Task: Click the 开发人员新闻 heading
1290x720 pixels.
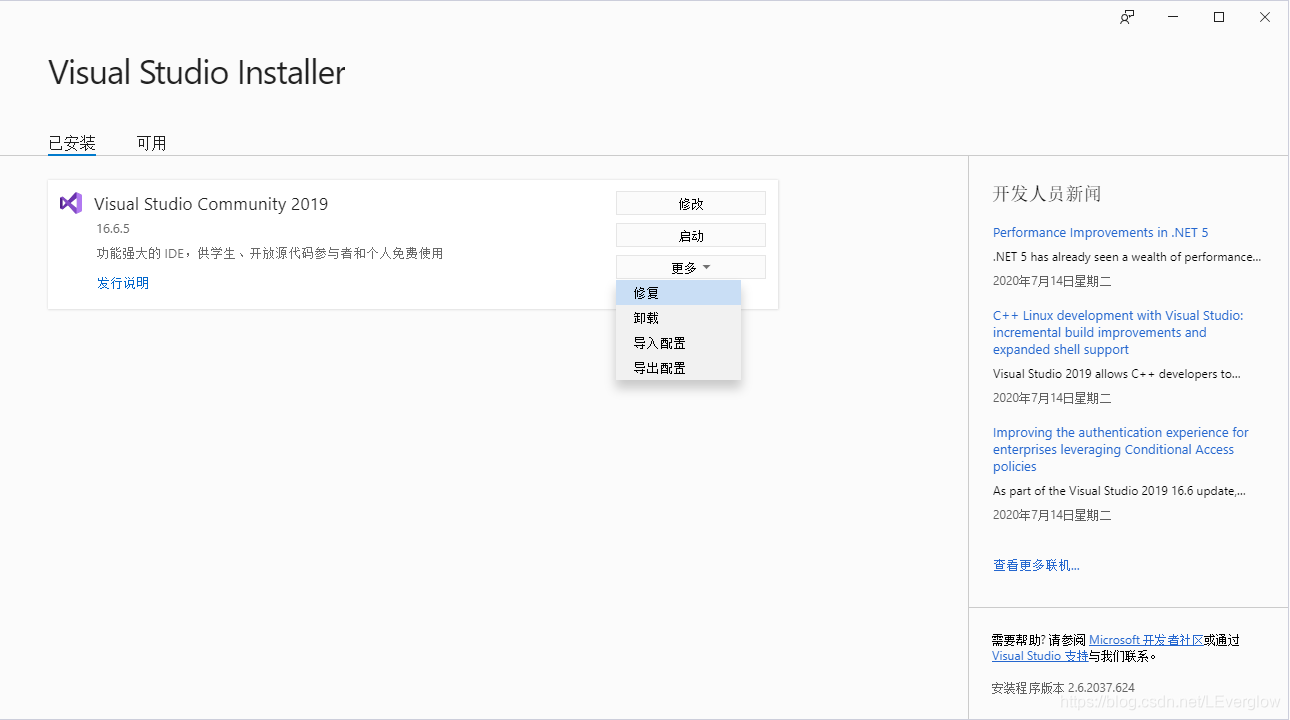Action: pos(1047,194)
